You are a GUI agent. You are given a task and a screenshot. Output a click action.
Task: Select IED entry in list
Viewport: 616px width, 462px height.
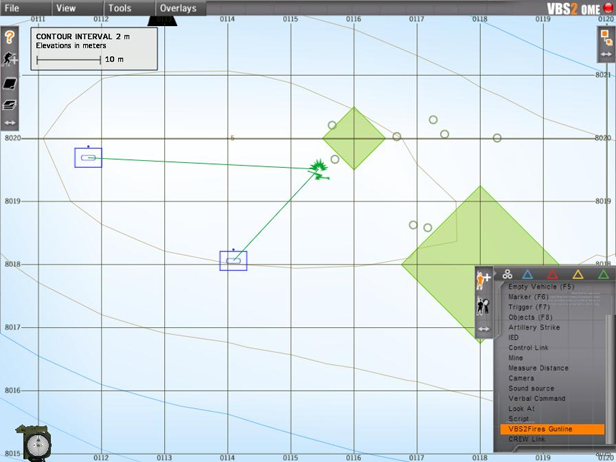tap(513, 338)
